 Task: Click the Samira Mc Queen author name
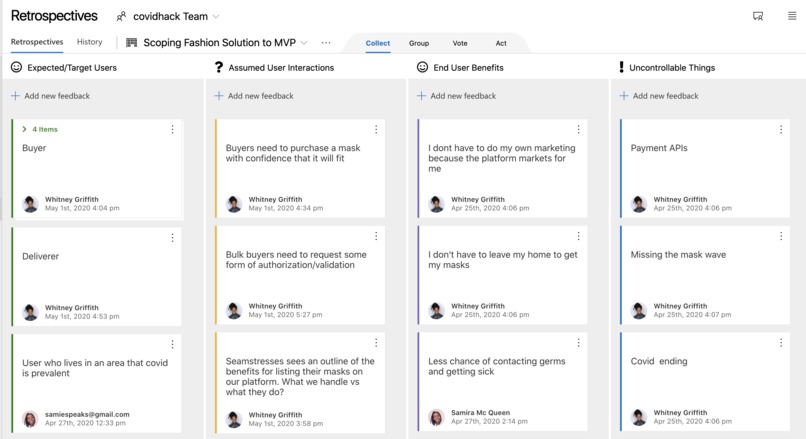(481, 412)
